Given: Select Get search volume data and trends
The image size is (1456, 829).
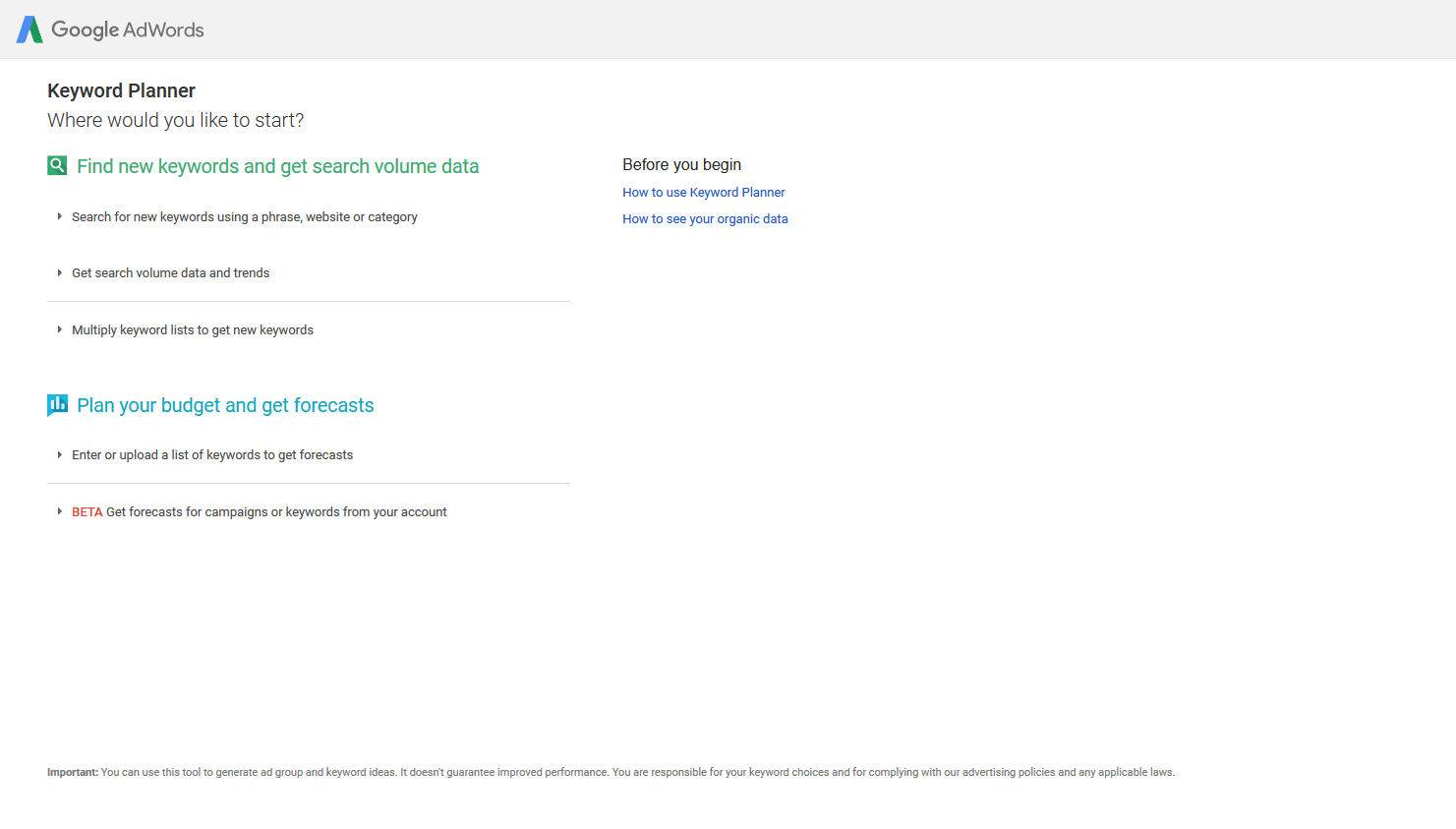Looking at the screenshot, I should [170, 273].
